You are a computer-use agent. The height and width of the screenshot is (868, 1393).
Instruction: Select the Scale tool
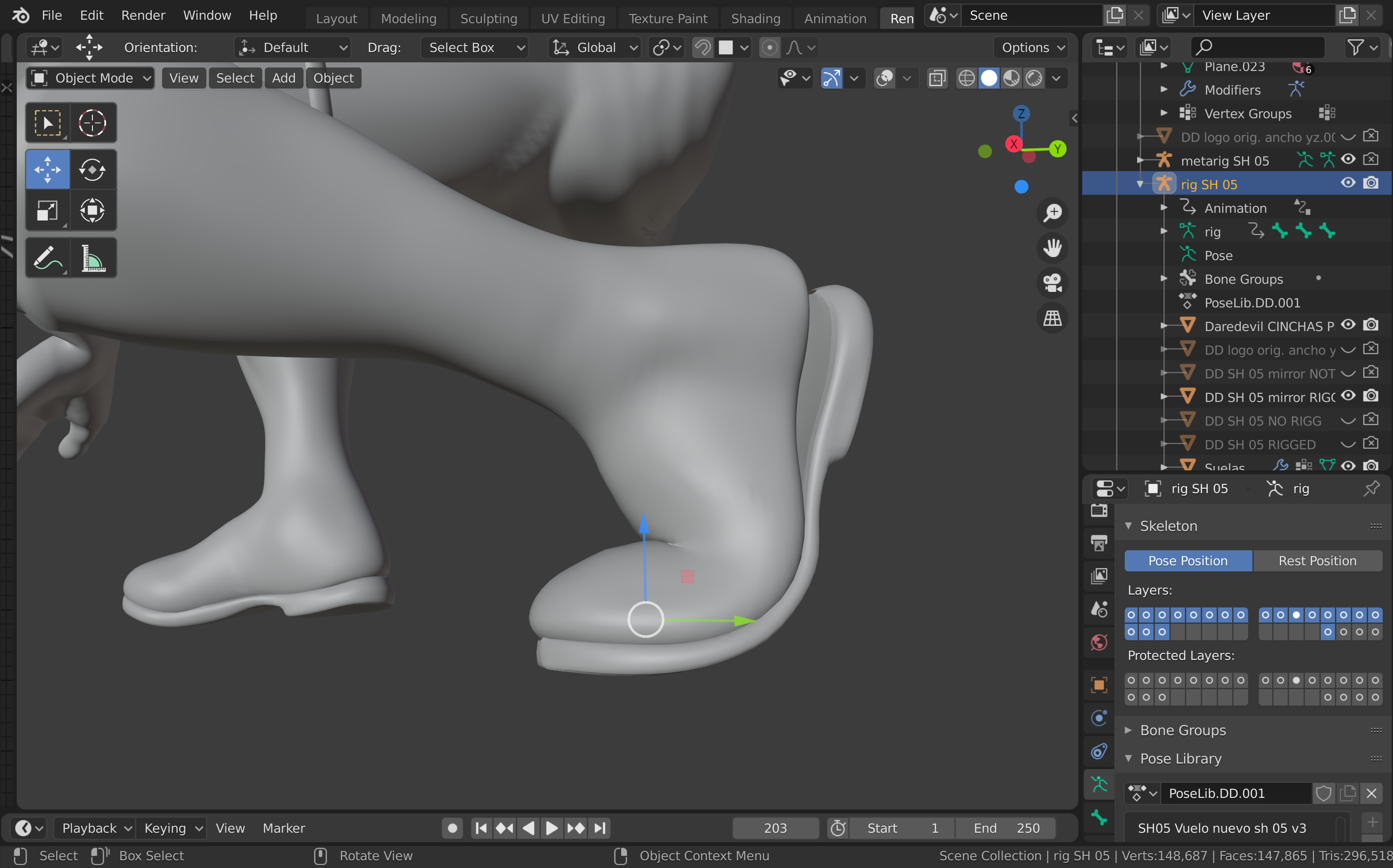click(47, 211)
